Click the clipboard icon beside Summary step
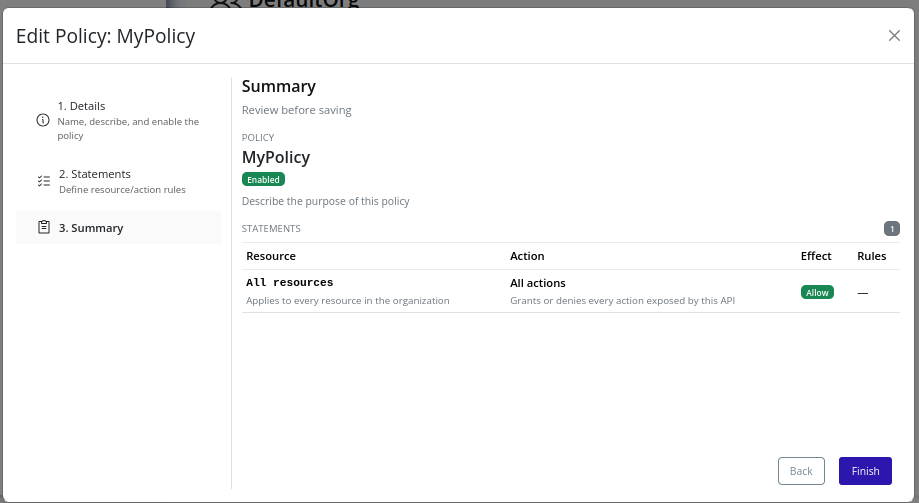Viewport: 919px width, 503px height. pyautogui.click(x=44, y=227)
